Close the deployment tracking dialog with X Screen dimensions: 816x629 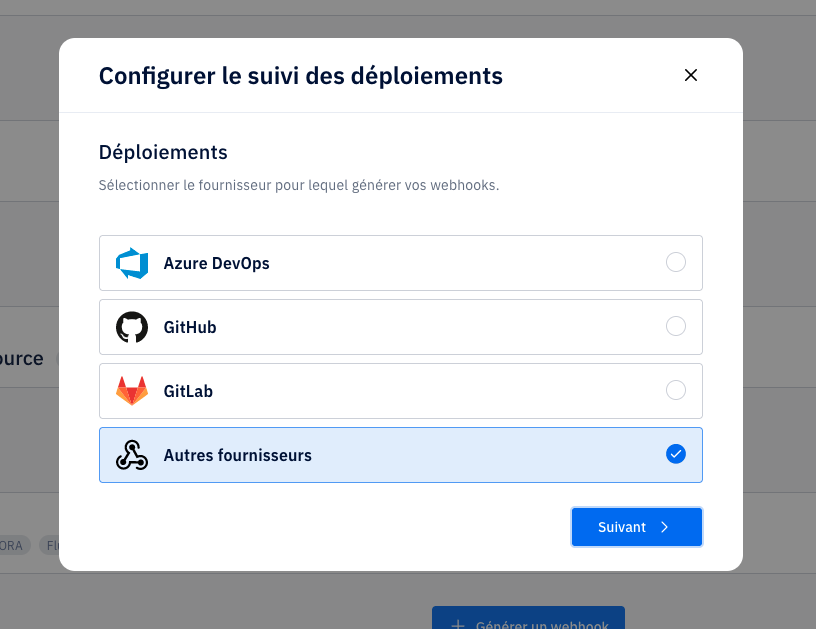(x=691, y=75)
